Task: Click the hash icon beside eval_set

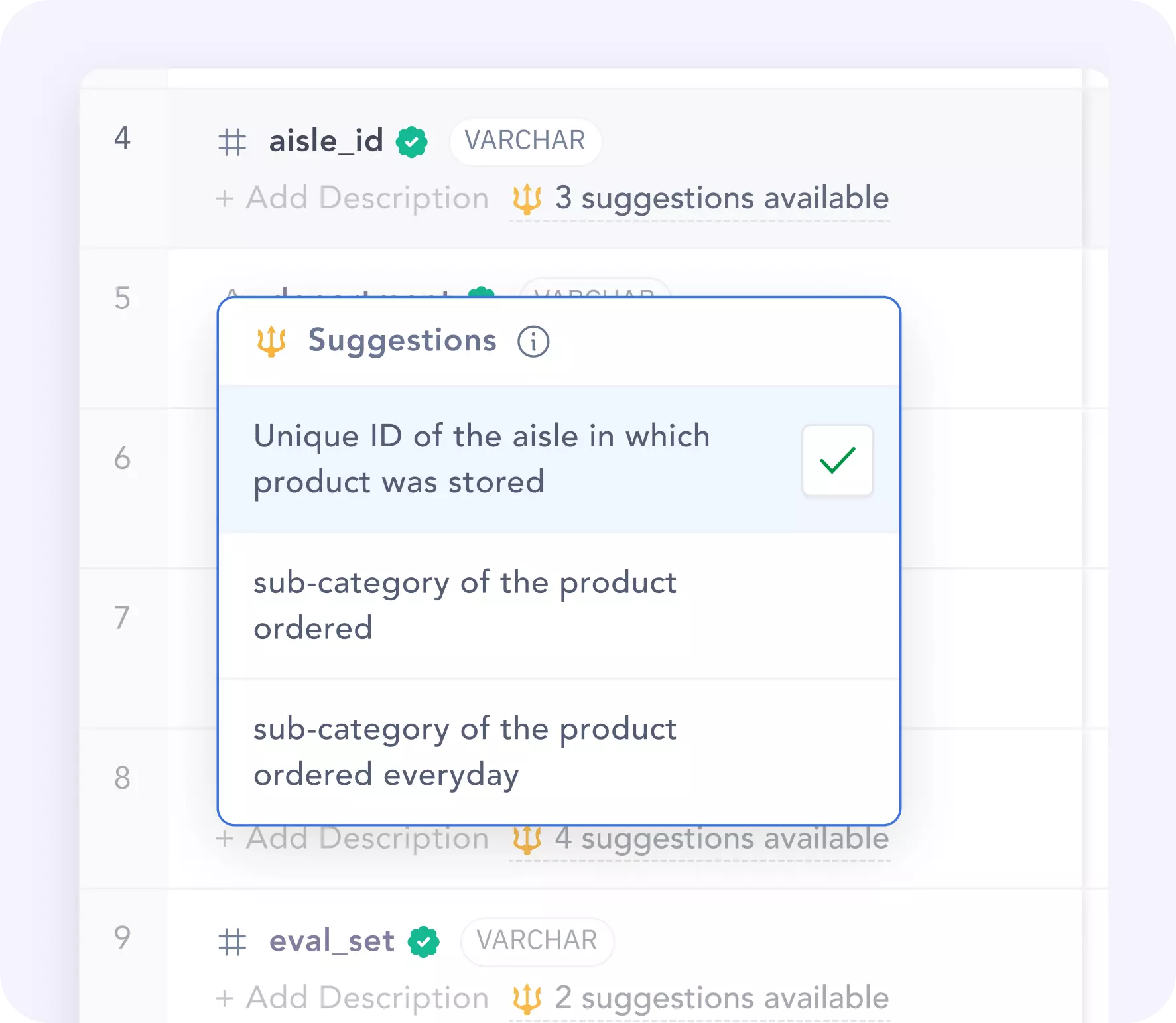Action: coord(232,942)
